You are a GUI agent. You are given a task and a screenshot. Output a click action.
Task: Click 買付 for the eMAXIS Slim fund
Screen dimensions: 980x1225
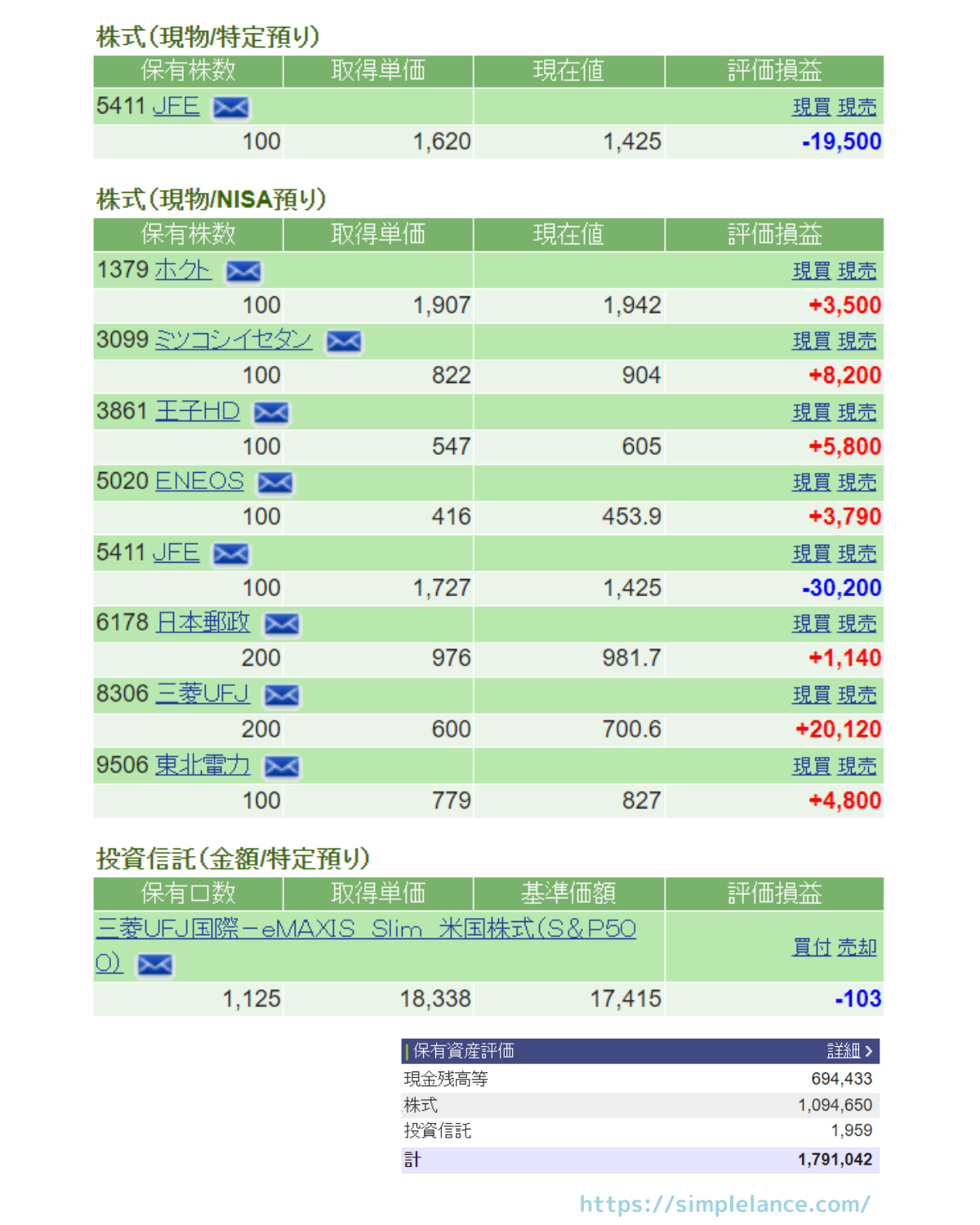click(811, 947)
